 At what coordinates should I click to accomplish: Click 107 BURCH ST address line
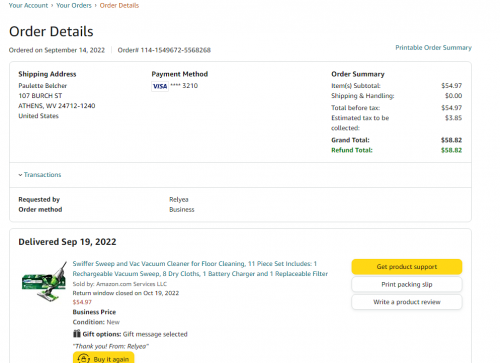(40, 96)
